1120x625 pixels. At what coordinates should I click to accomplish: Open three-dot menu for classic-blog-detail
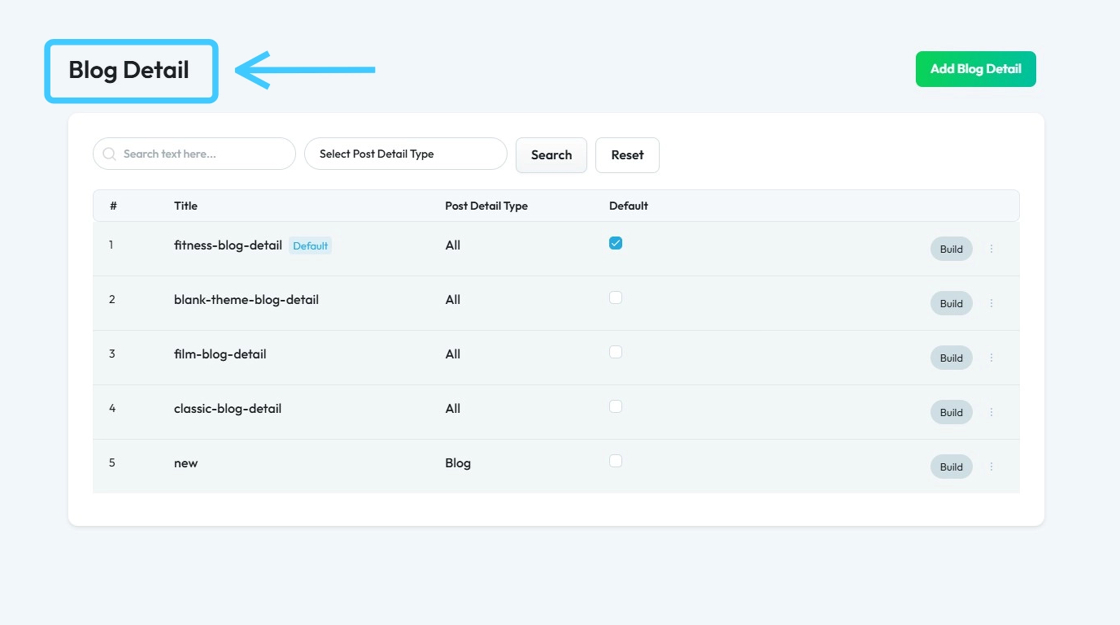[991, 411]
